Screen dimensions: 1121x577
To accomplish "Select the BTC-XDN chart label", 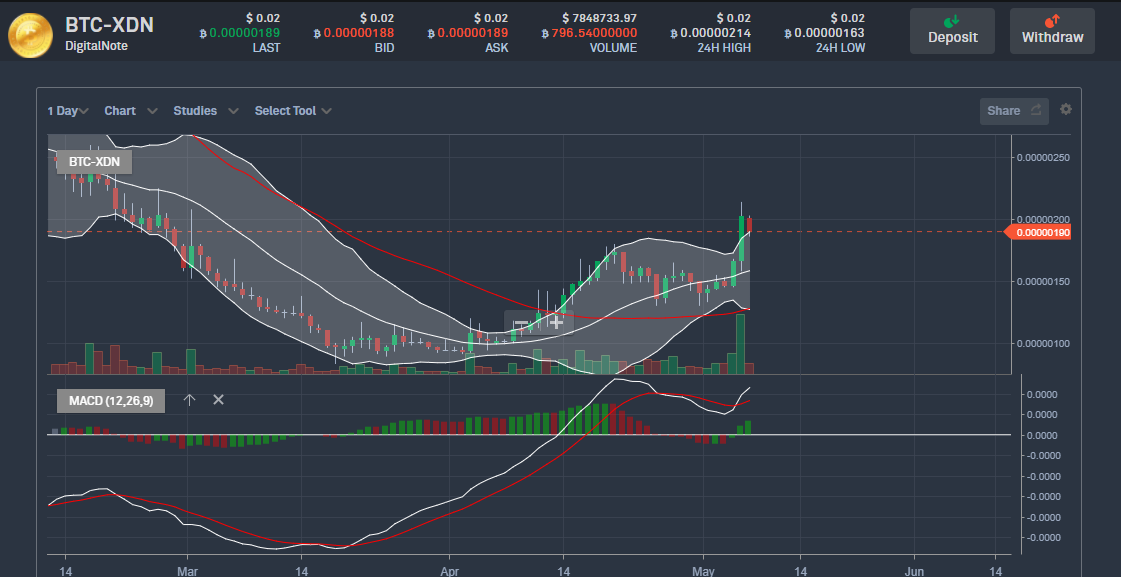I will tap(94, 162).
